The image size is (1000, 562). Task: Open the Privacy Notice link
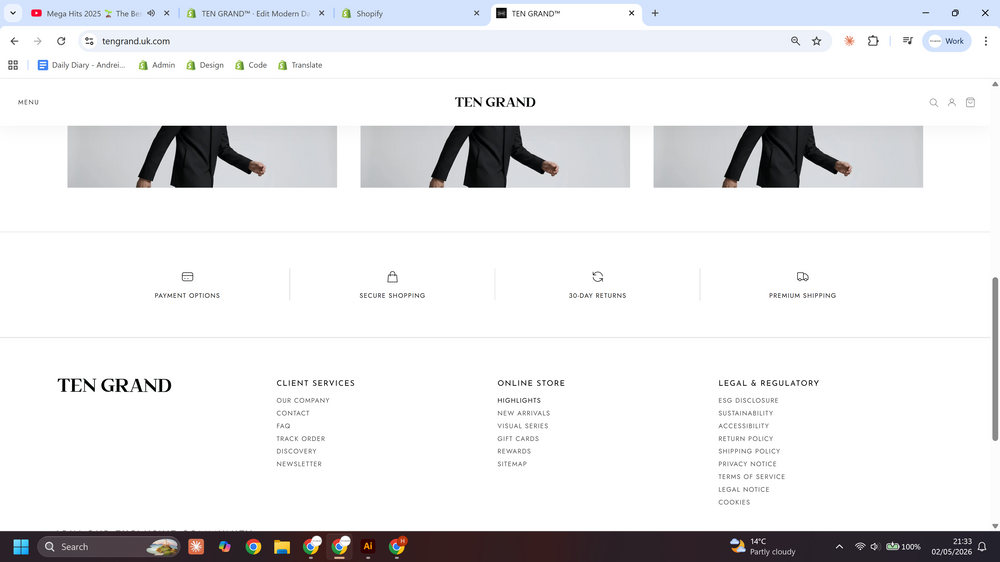tap(747, 464)
